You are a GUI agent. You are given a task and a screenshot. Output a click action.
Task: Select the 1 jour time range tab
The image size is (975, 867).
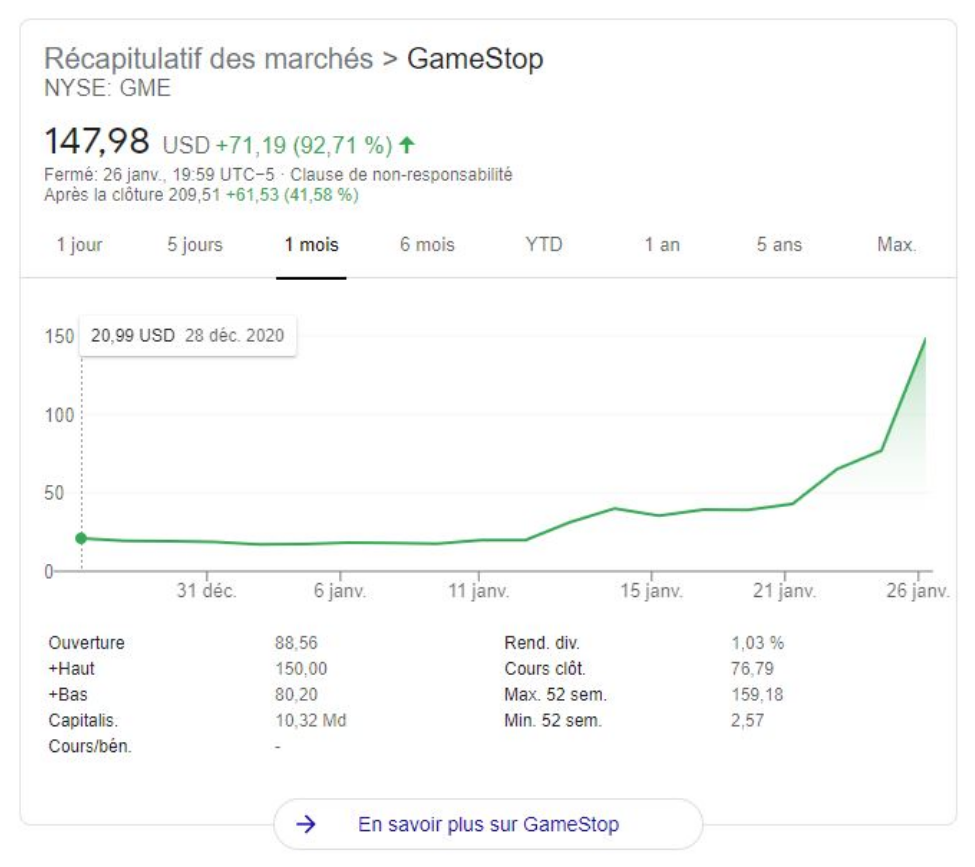(79, 245)
